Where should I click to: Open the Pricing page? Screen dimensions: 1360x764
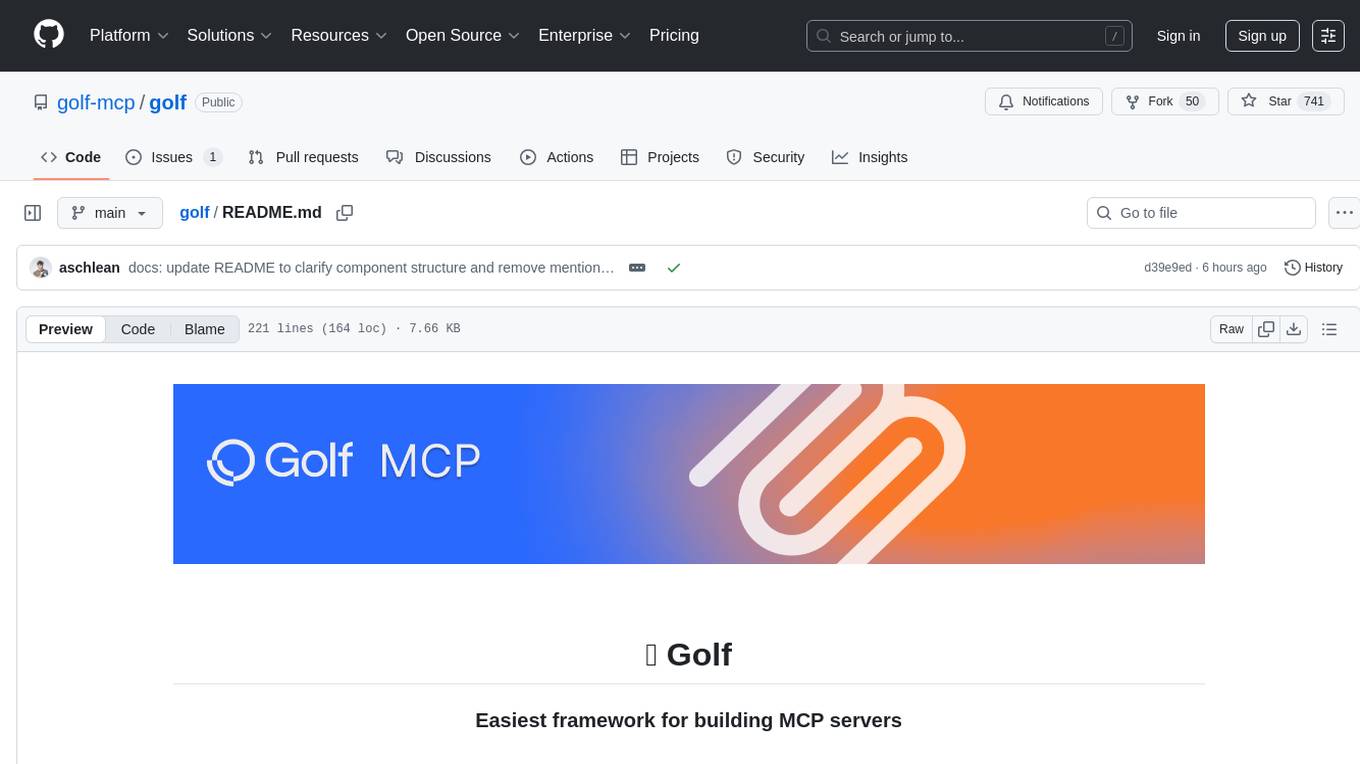pyautogui.click(x=674, y=35)
